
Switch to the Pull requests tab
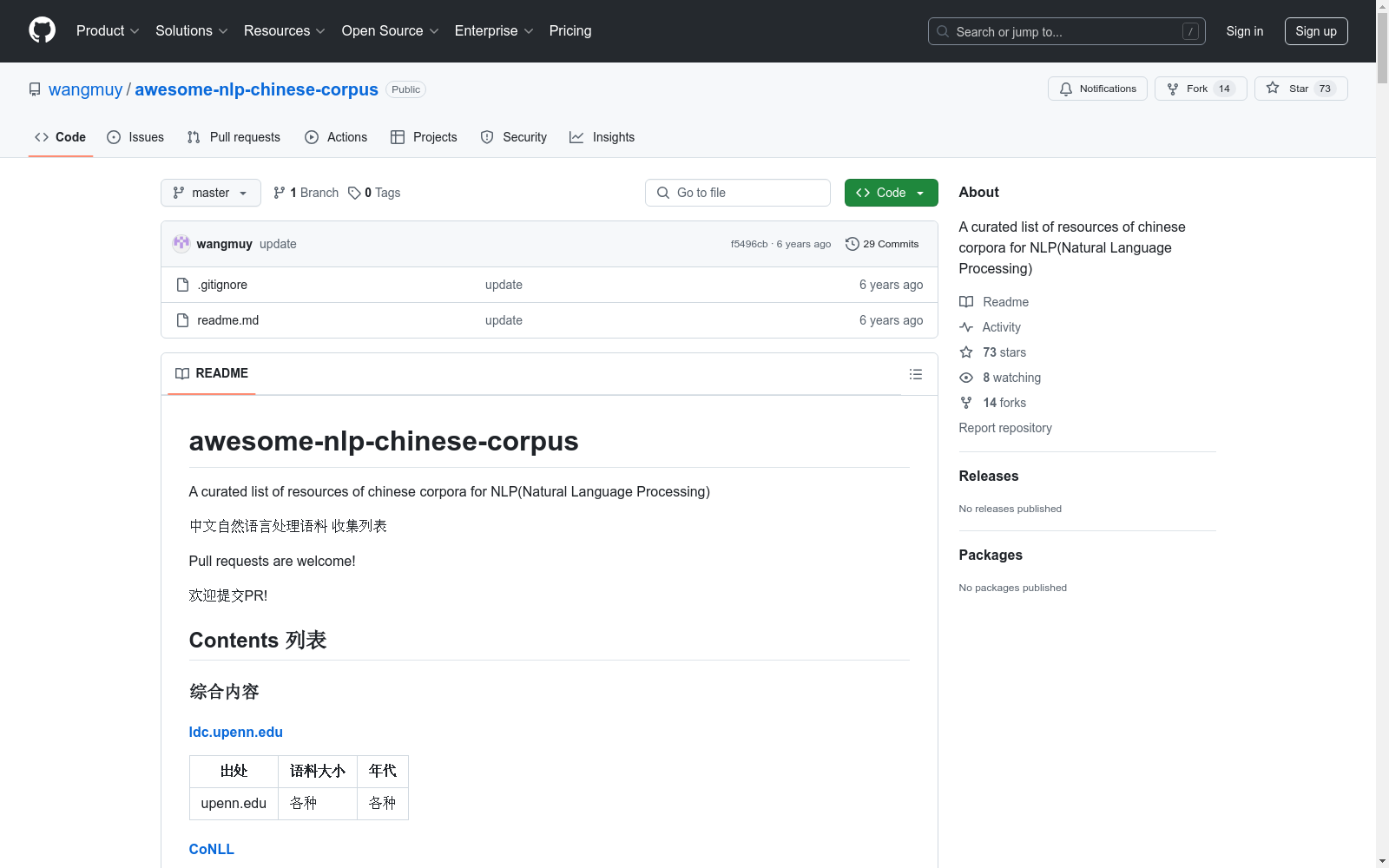tap(234, 137)
